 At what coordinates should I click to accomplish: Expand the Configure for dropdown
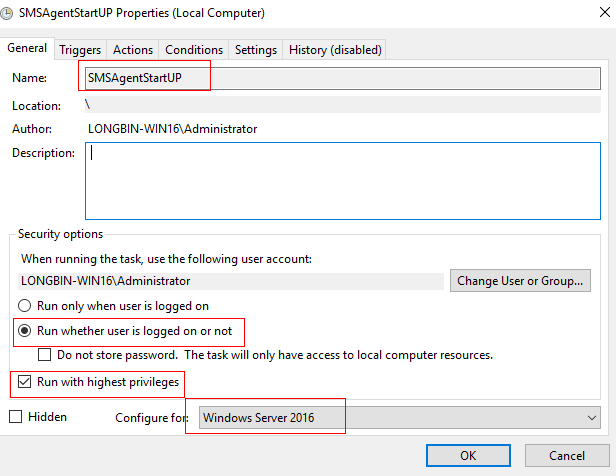click(x=400, y=418)
